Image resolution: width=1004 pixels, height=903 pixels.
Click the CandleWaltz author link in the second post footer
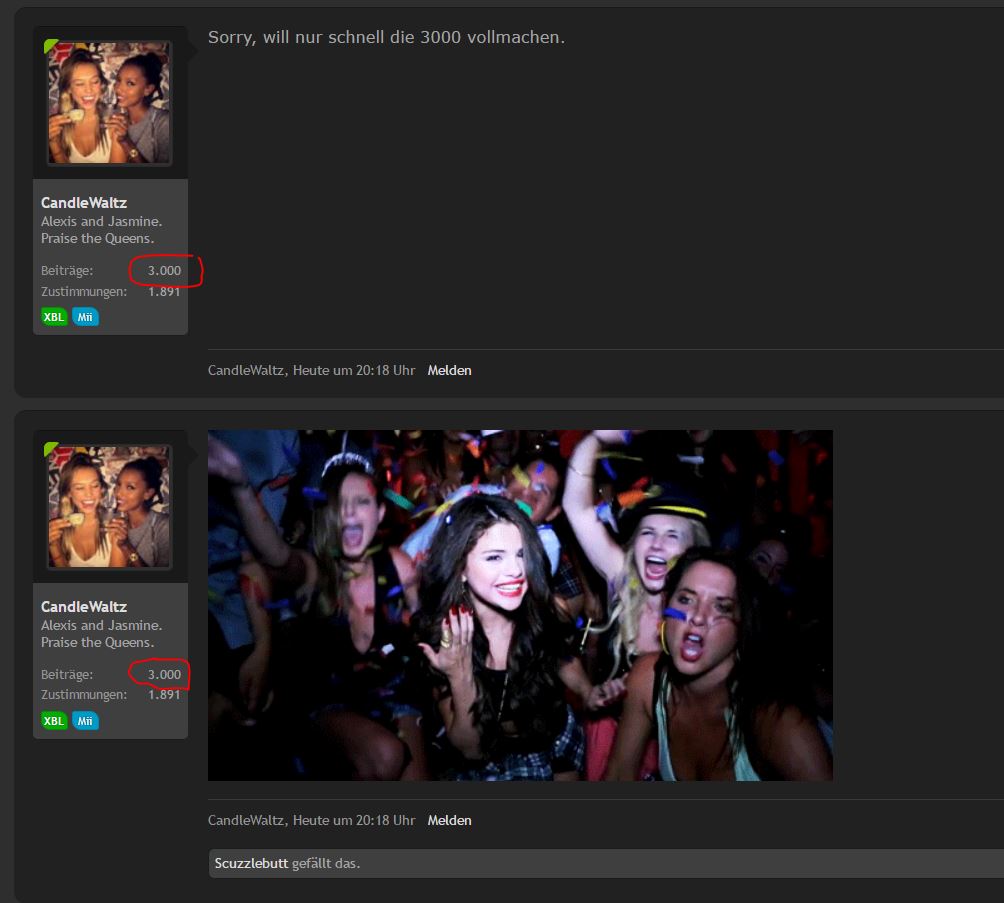point(246,820)
